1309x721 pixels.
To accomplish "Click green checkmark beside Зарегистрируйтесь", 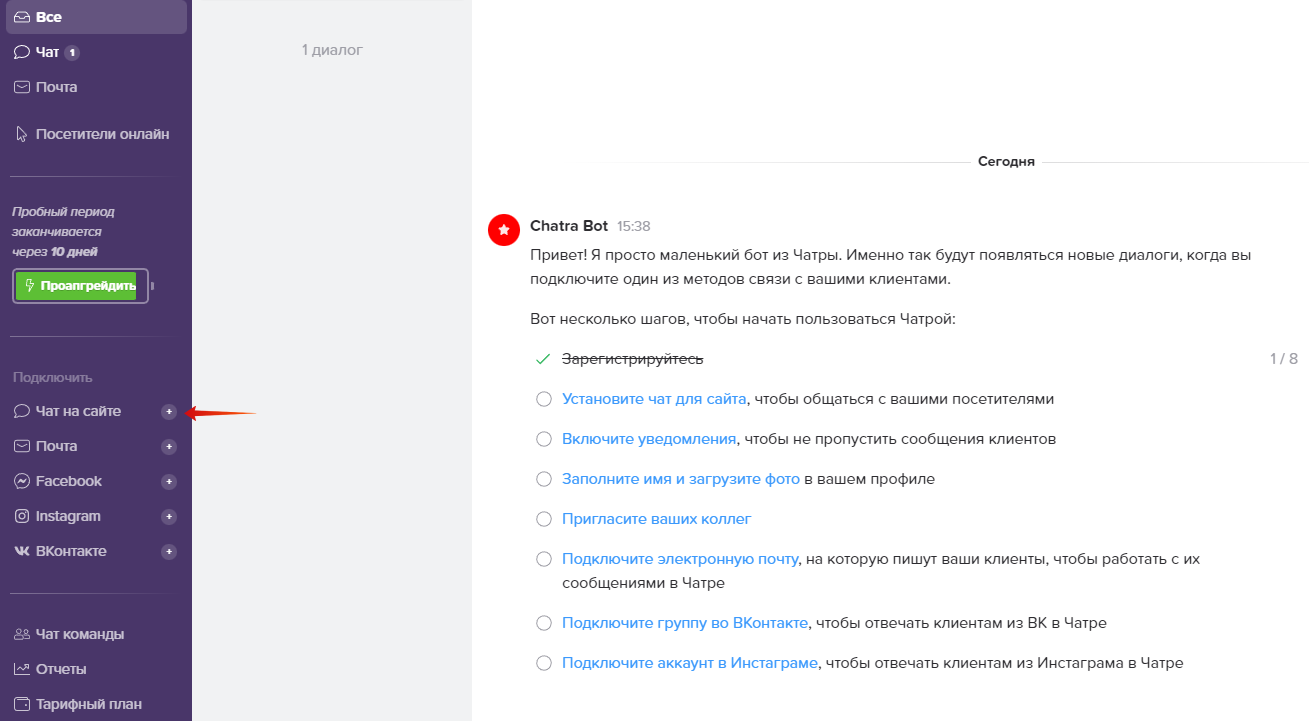I will (x=544, y=359).
